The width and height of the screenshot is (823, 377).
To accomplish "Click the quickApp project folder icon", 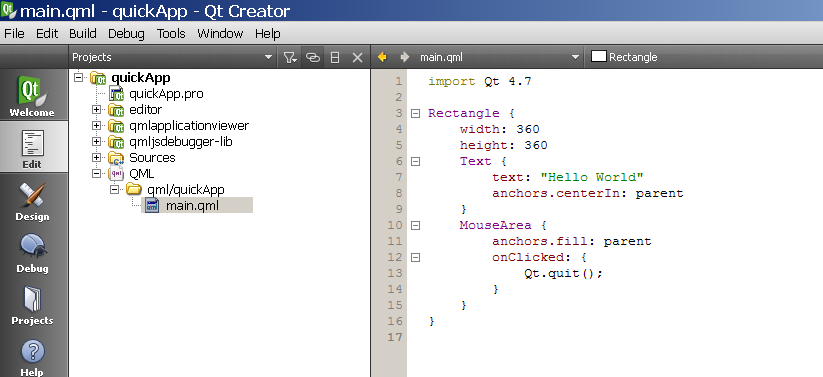I will click(x=98, y=78).
